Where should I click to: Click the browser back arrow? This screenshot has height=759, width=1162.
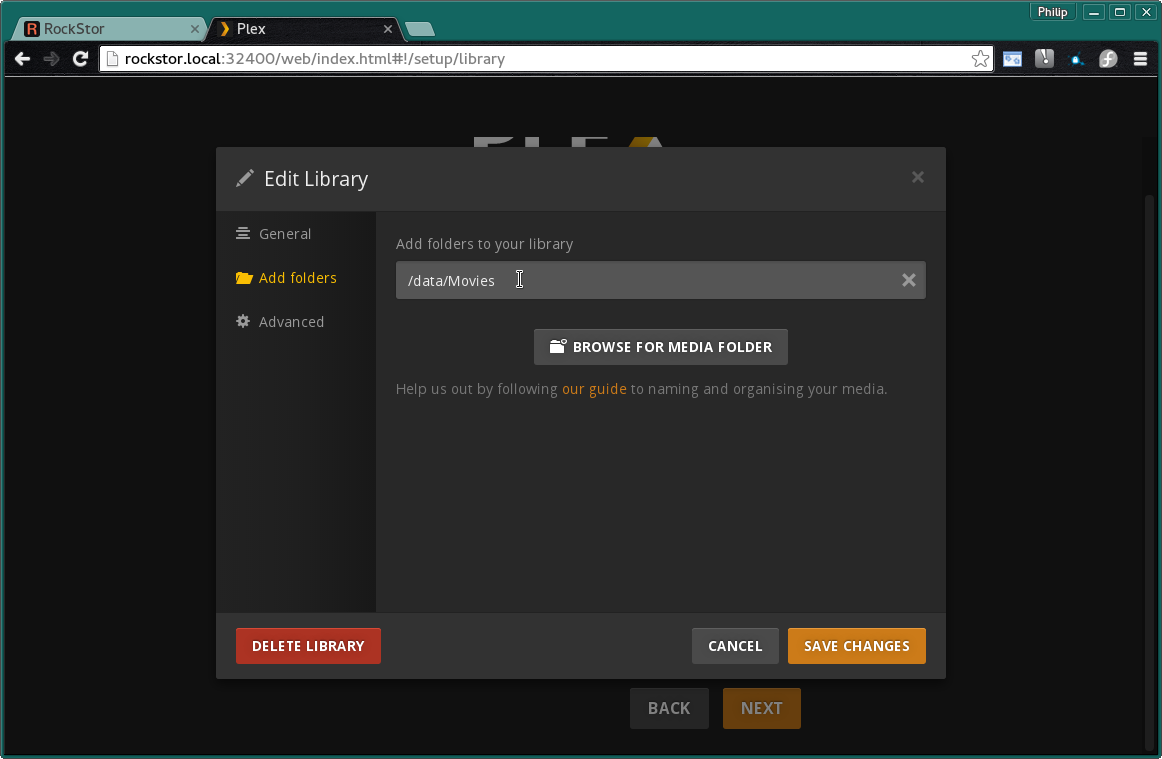[x=22, y=59]
